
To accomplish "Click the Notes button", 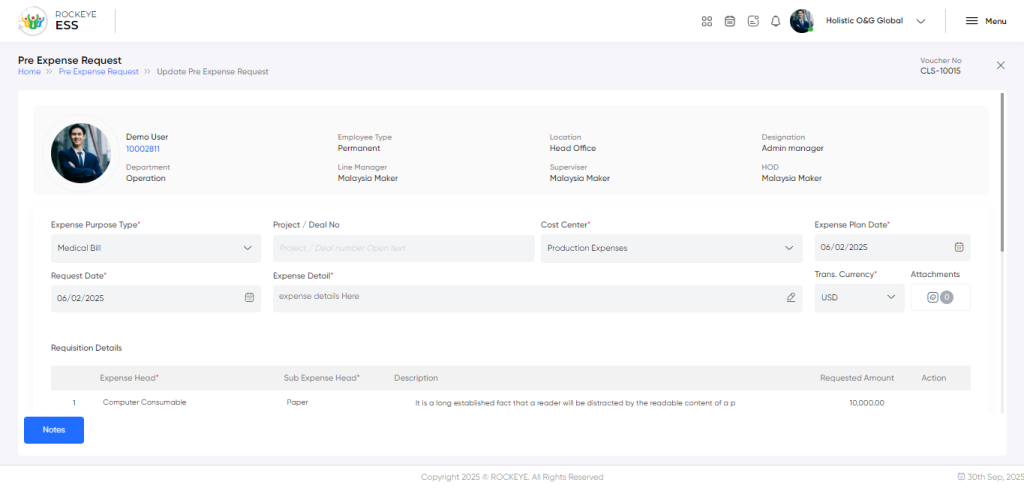I will 54,430.
